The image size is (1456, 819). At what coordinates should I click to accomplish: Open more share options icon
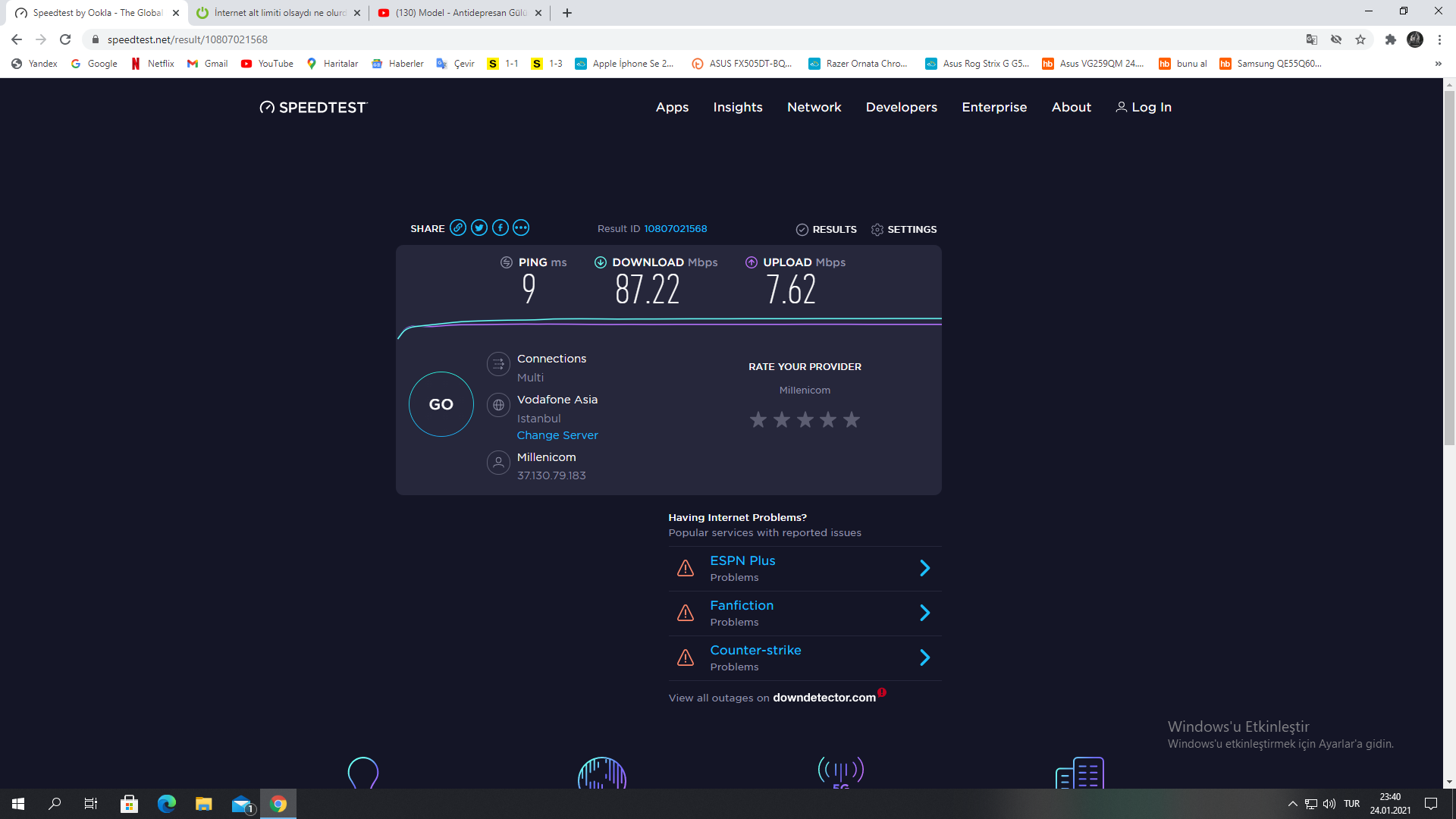click(x=521, y=228)
